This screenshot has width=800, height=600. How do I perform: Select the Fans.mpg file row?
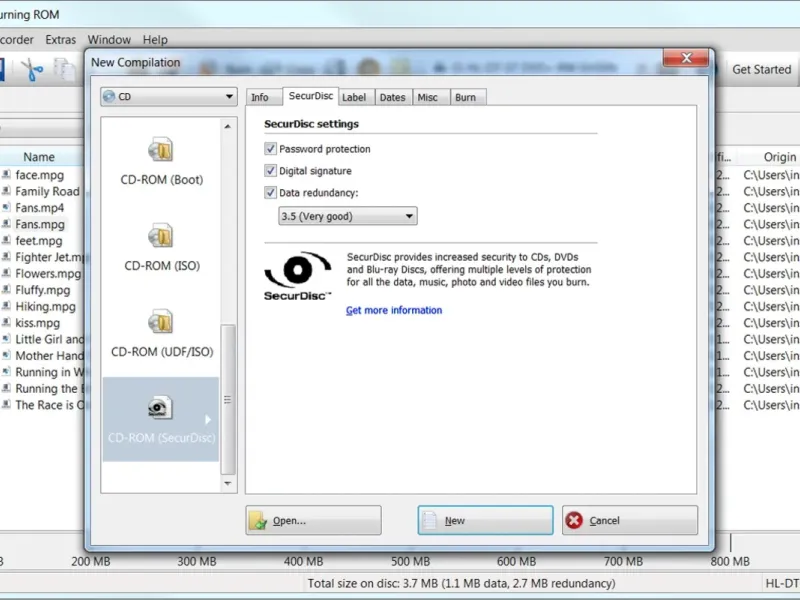(x=40, y=224)
